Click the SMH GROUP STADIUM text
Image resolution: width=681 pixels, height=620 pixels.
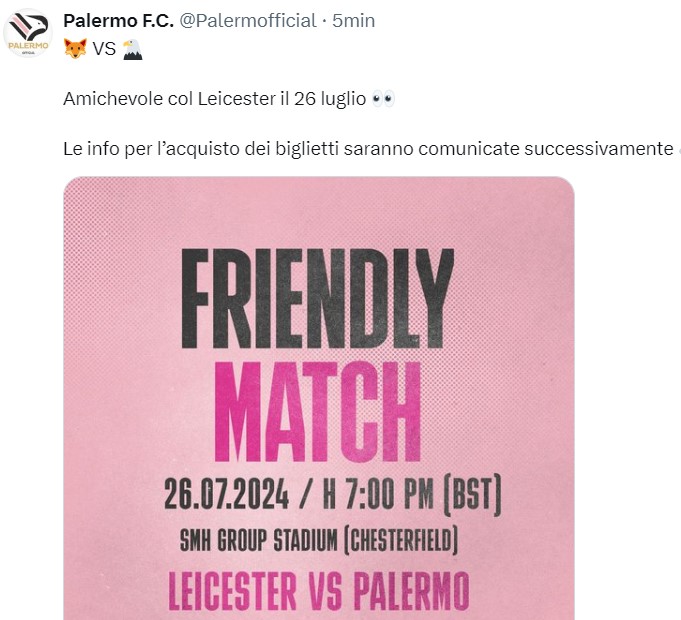point(258,541)
